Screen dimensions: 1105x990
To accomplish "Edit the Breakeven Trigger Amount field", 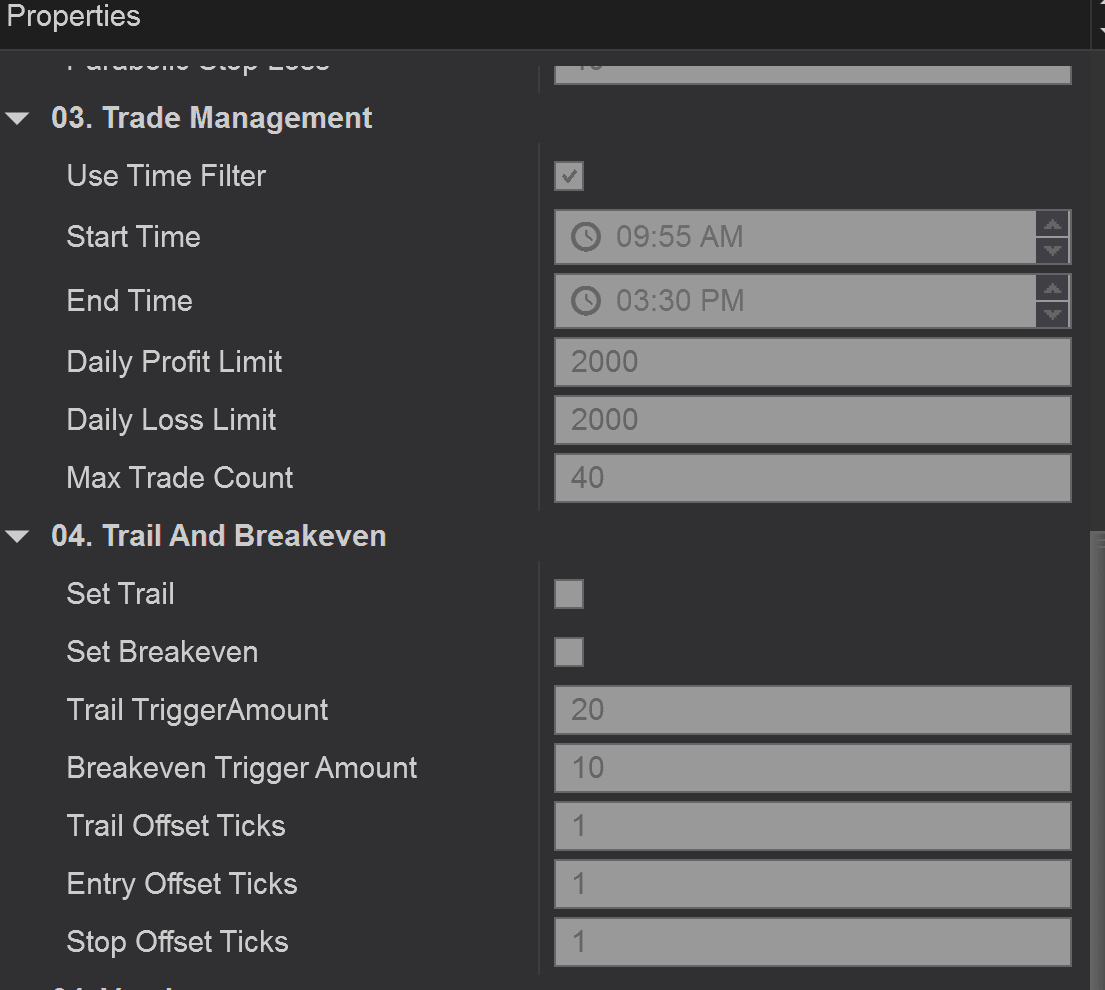I will [812, 768].
